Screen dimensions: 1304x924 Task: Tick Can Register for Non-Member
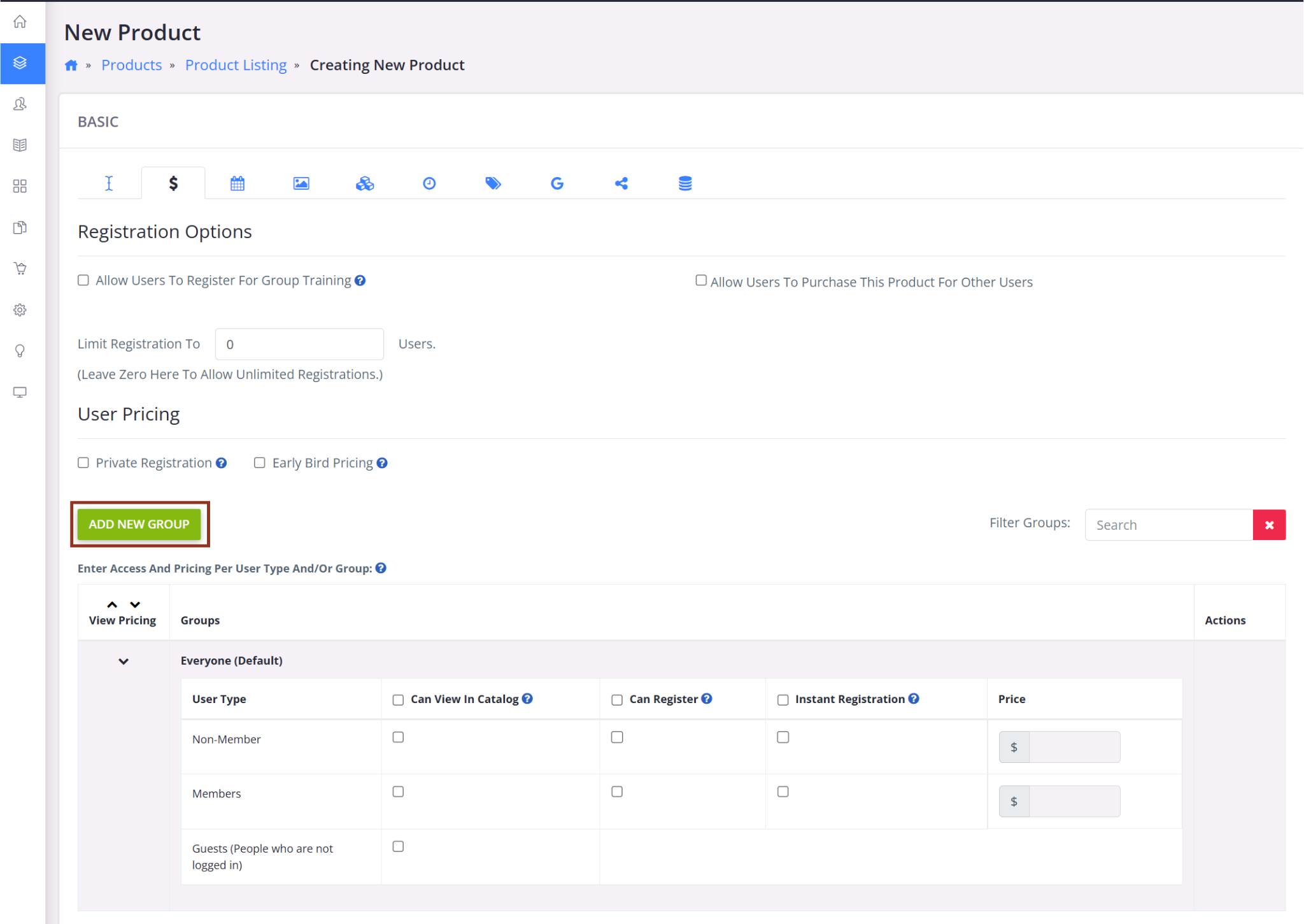(617, 737)
